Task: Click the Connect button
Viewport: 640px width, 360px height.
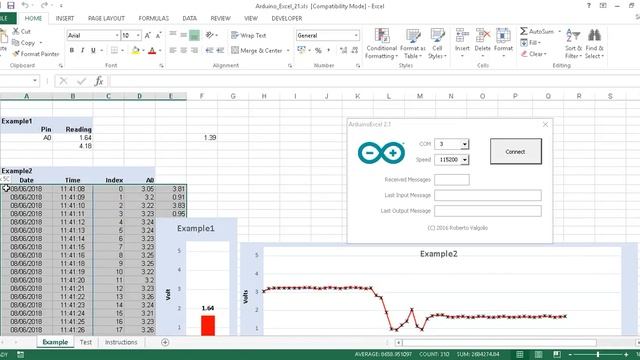Action: coord(516,151)
